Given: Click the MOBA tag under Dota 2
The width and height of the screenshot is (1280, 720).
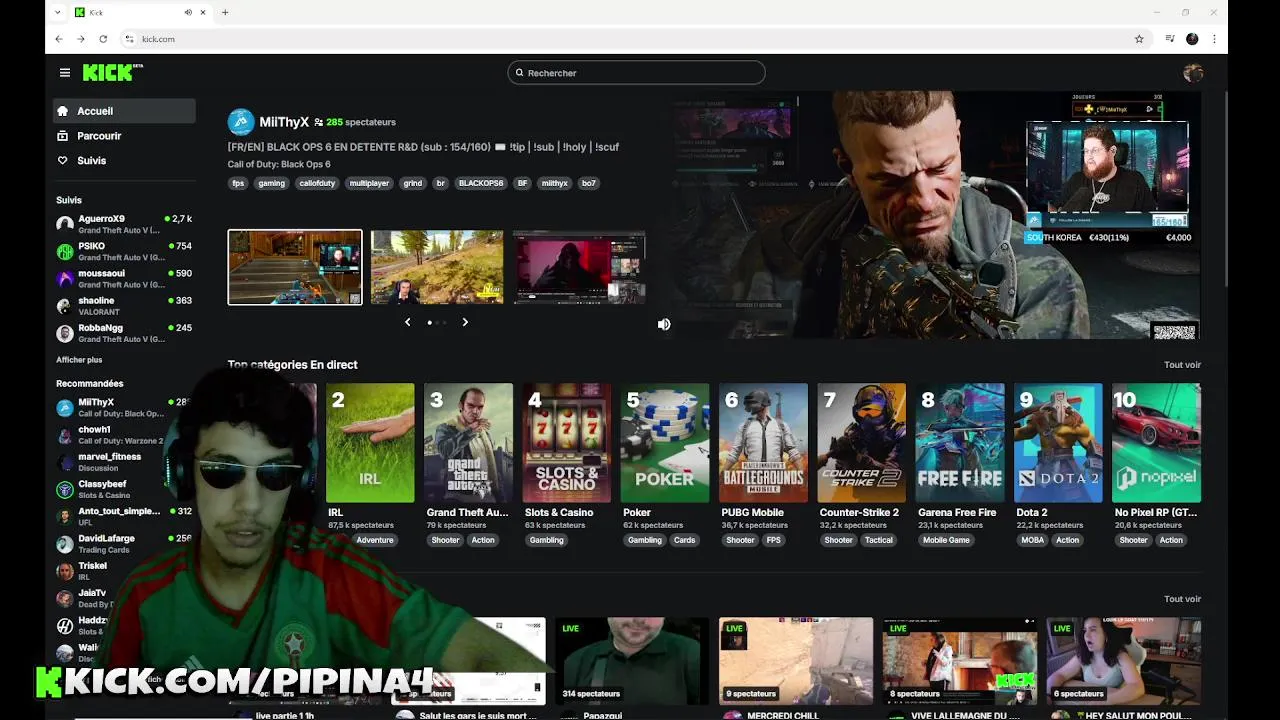Looking at the screenshot, I should tap(1033, 540).
